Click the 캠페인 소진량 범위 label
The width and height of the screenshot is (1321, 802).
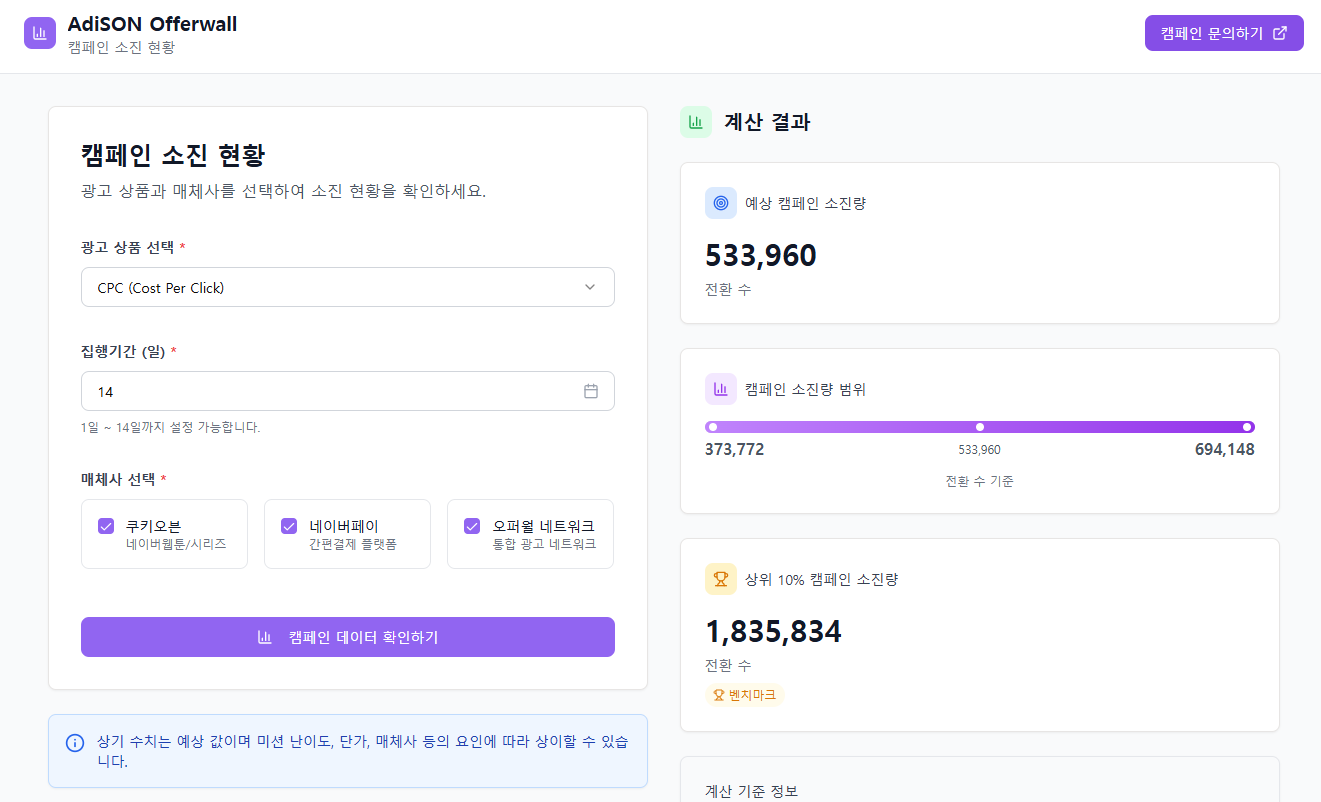tap(805, 389)
